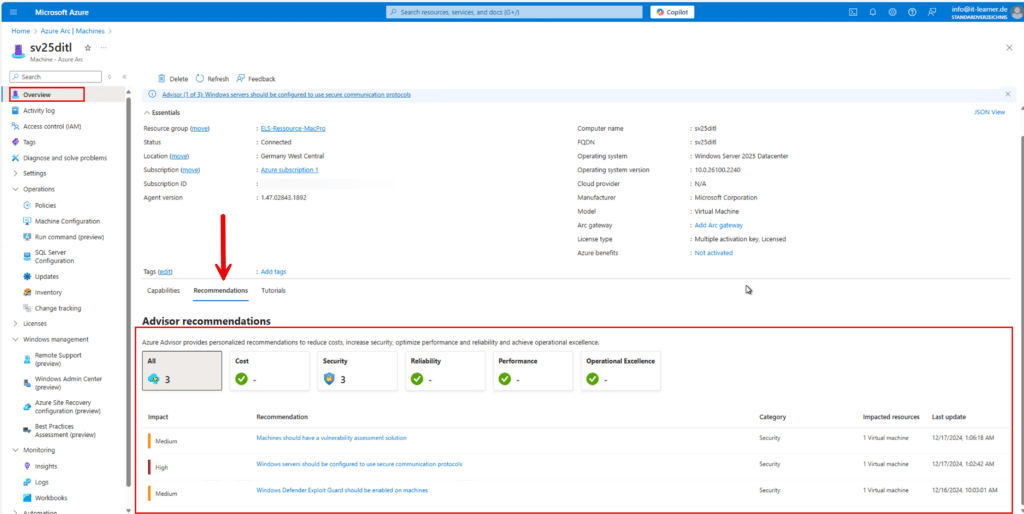Open the help question mark icon
The width and height of the screenshot is (1024, 514).
pyautogui.click(x=912, y=12)
